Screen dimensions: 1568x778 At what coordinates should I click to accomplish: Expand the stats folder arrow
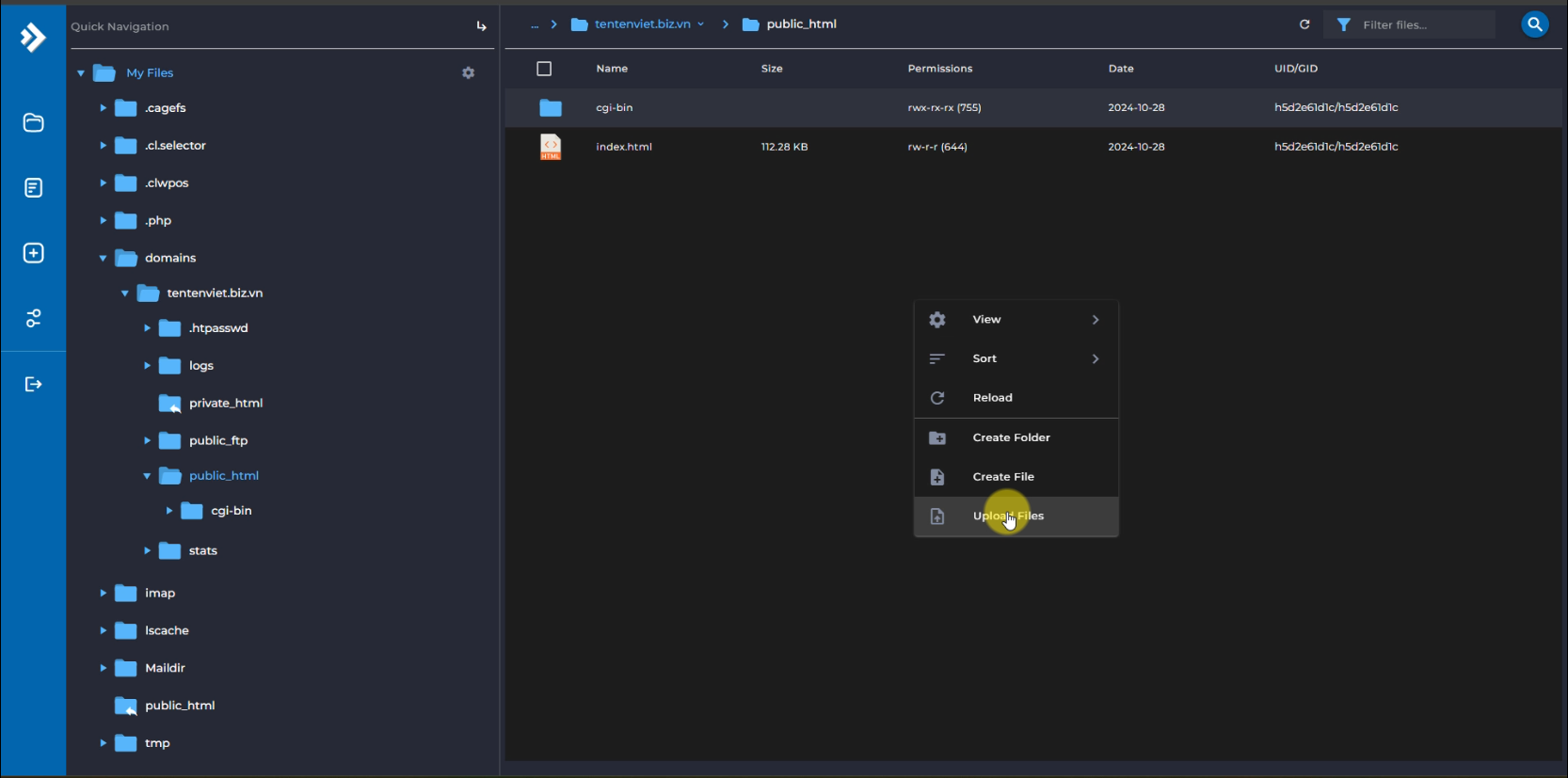147,551
